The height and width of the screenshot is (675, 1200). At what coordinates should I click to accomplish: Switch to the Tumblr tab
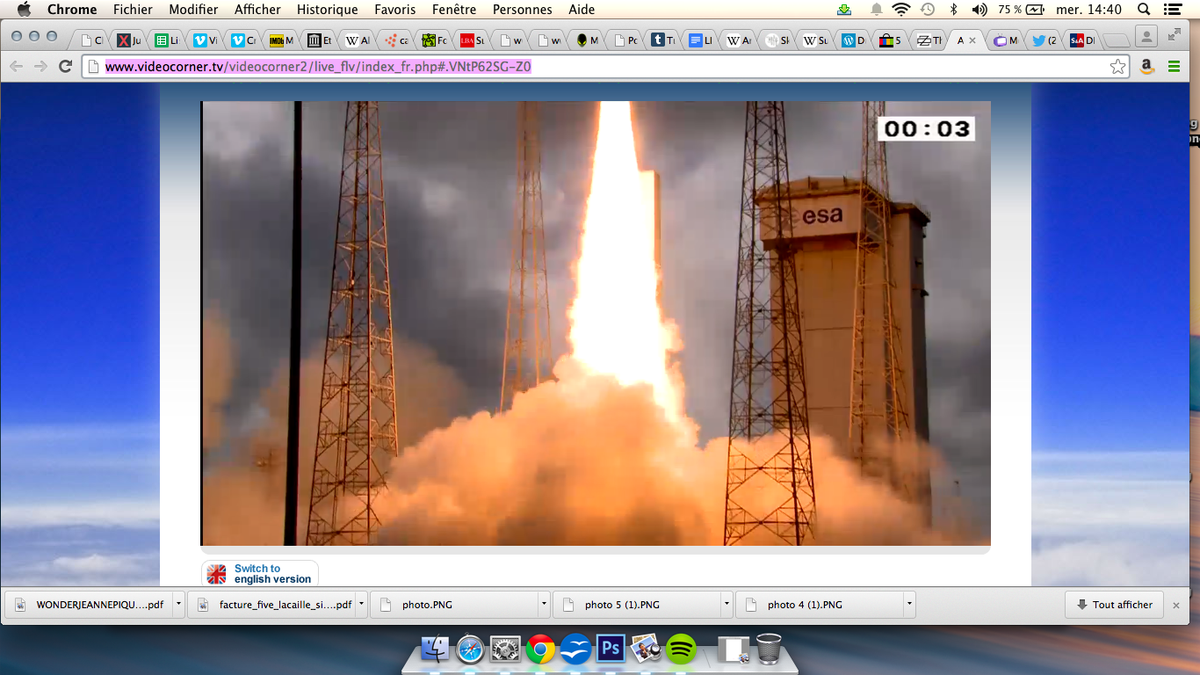(663, 40)
